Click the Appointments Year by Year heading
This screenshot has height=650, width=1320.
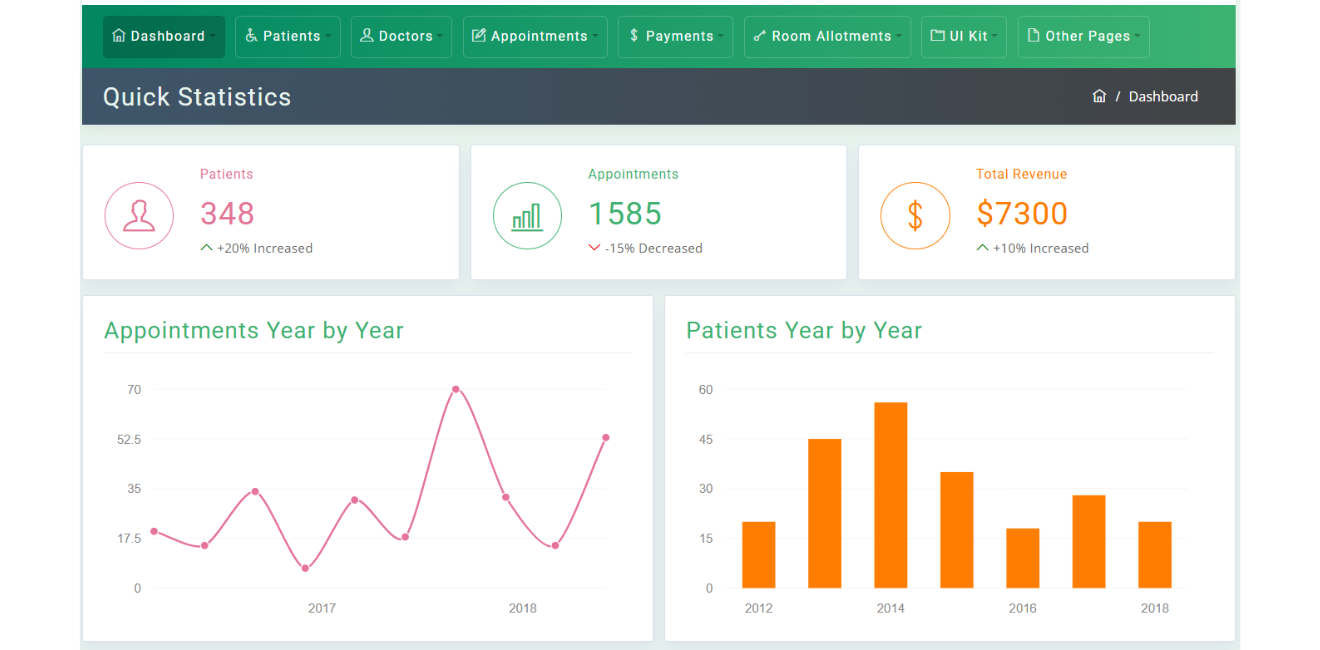253,330
